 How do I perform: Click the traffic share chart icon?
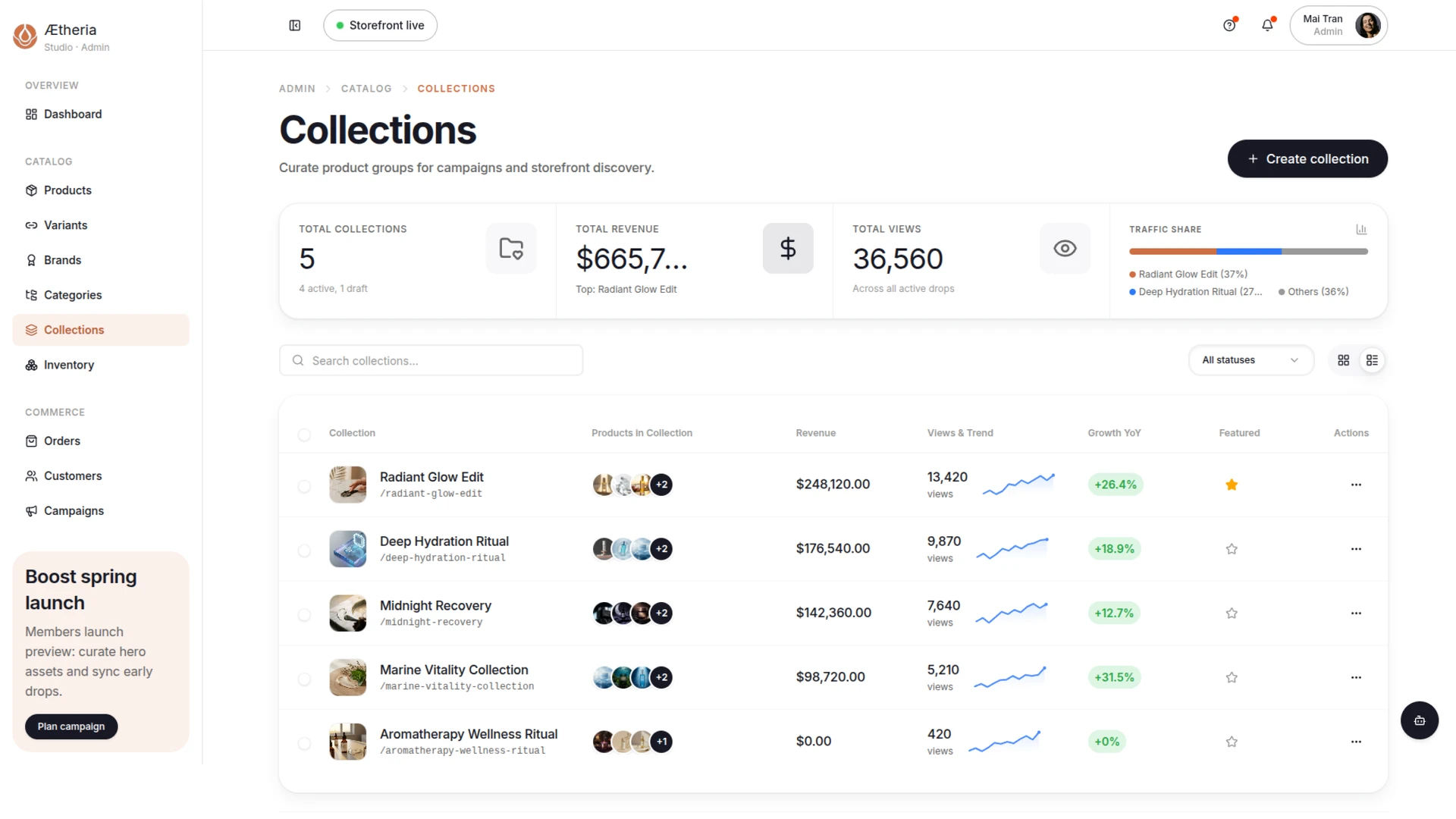coord(1361,229)
